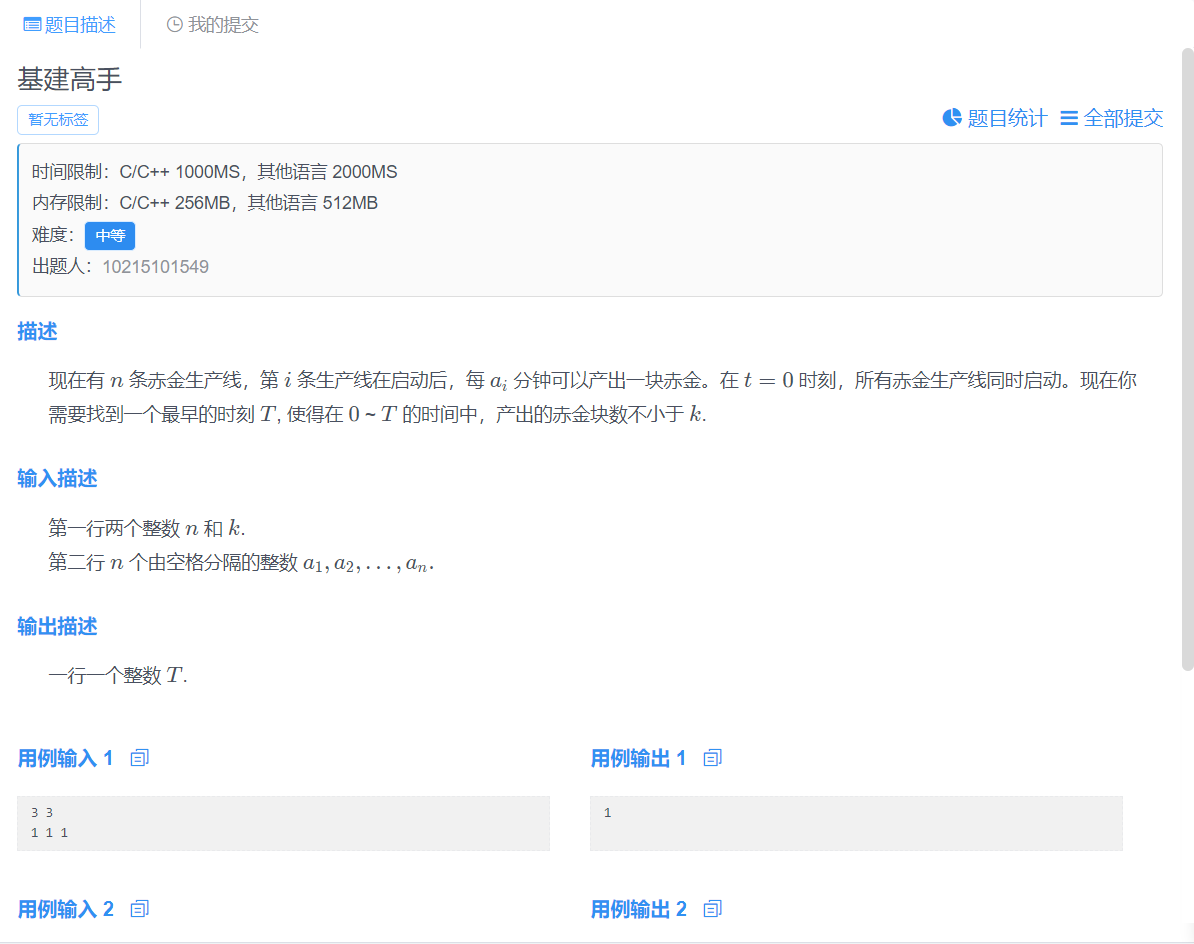Click the 基建高手 problem title
Image resolution: width=1194 pixels, height=944 pixels.
click(70, 80)
